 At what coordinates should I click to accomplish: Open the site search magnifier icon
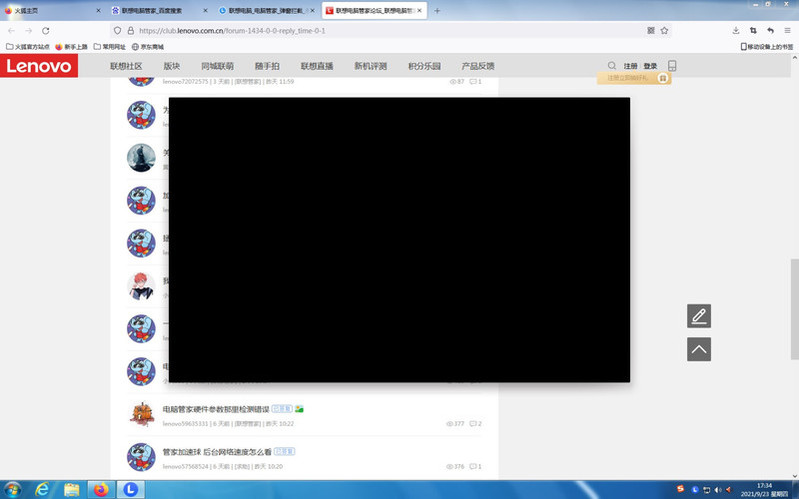(612, 66)
